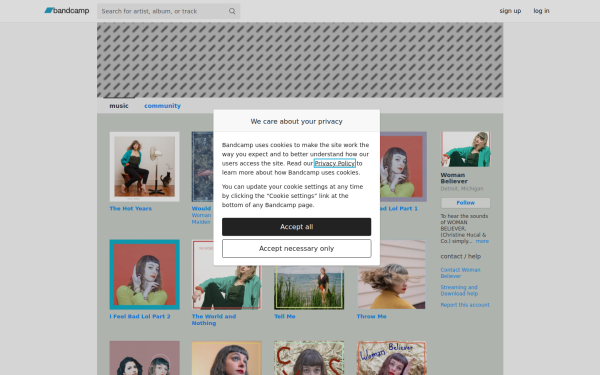Choose Accept necessary only

pyautogui.click(x=297, y=248)
